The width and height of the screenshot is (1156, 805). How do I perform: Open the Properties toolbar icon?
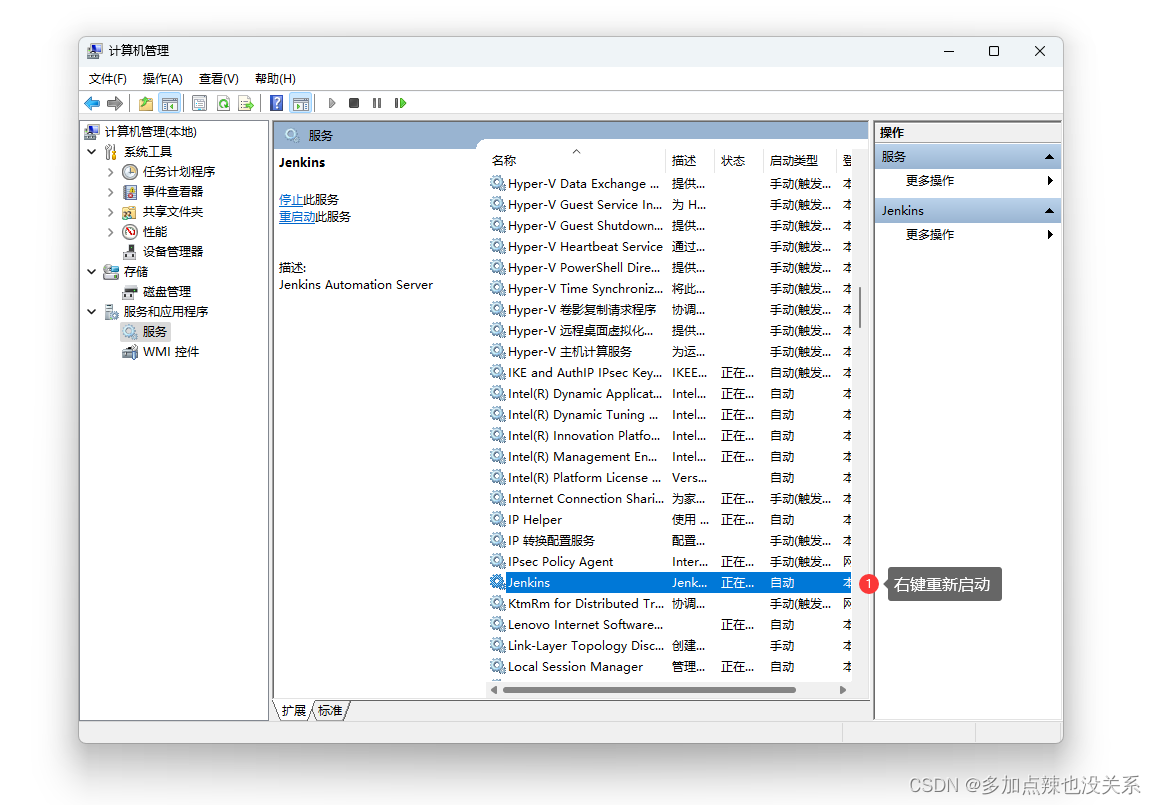pyautogui.click(x=199, y=103)
